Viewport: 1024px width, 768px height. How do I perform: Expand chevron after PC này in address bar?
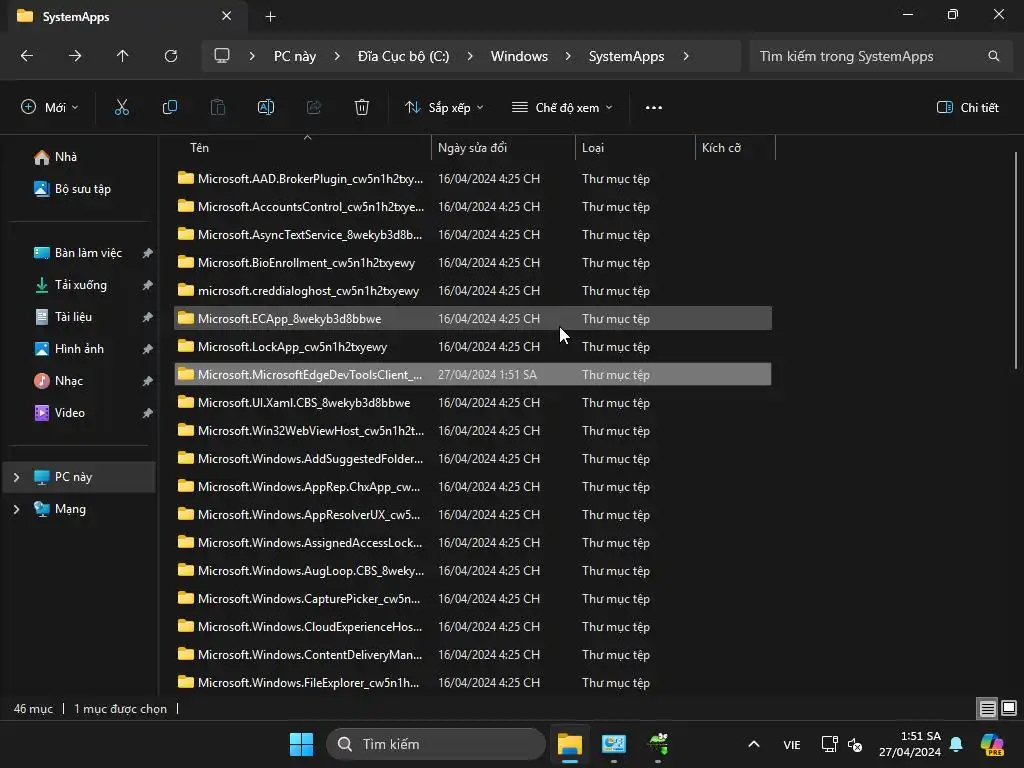(x=337, y=56)
